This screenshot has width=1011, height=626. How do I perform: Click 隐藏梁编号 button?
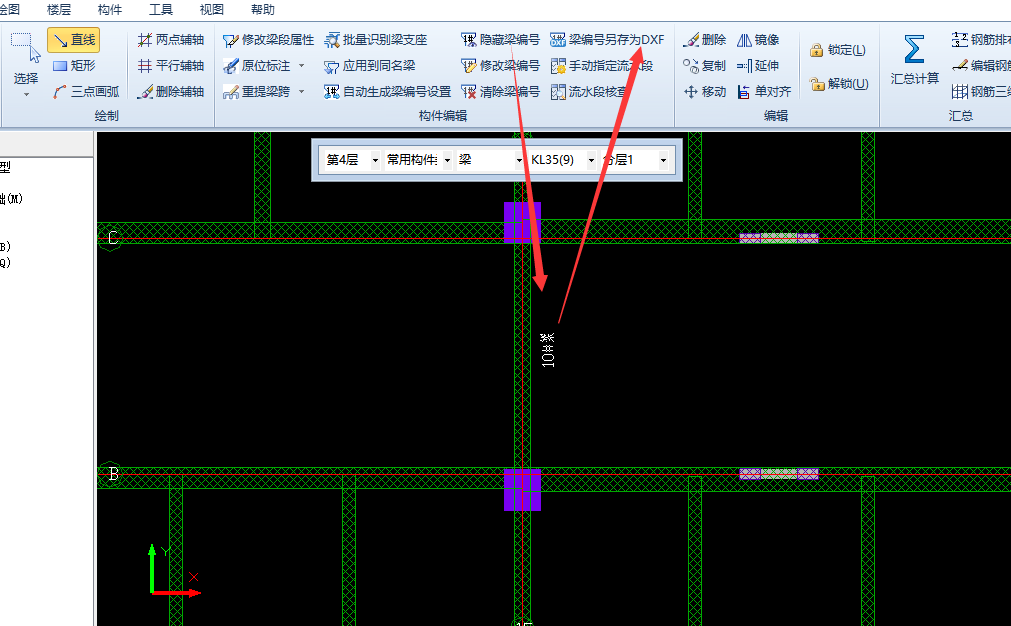coord(500,40)
